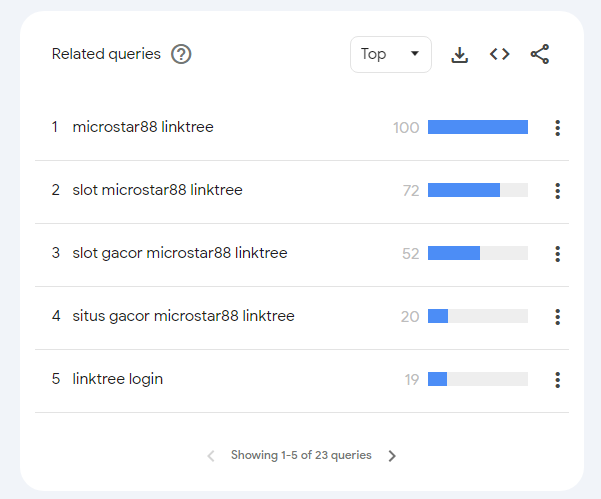
Task: Open more options for linktree login
Action: coord(557,379)
